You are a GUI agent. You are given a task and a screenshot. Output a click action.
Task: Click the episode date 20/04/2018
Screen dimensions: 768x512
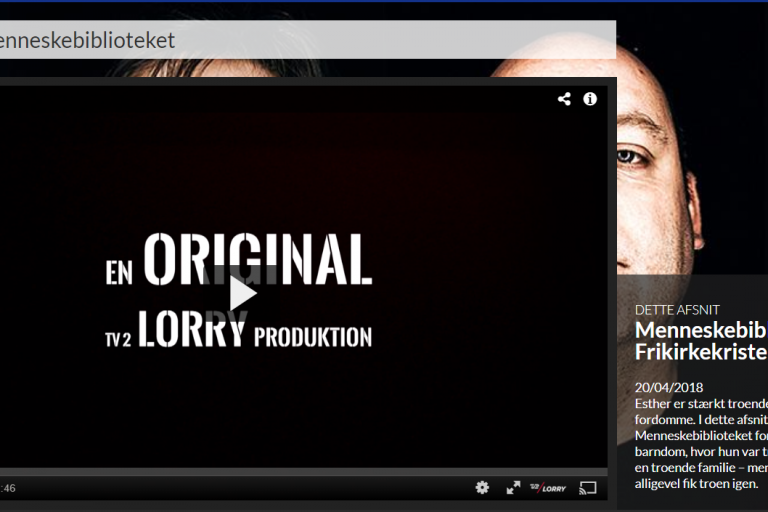pos(669,387)
